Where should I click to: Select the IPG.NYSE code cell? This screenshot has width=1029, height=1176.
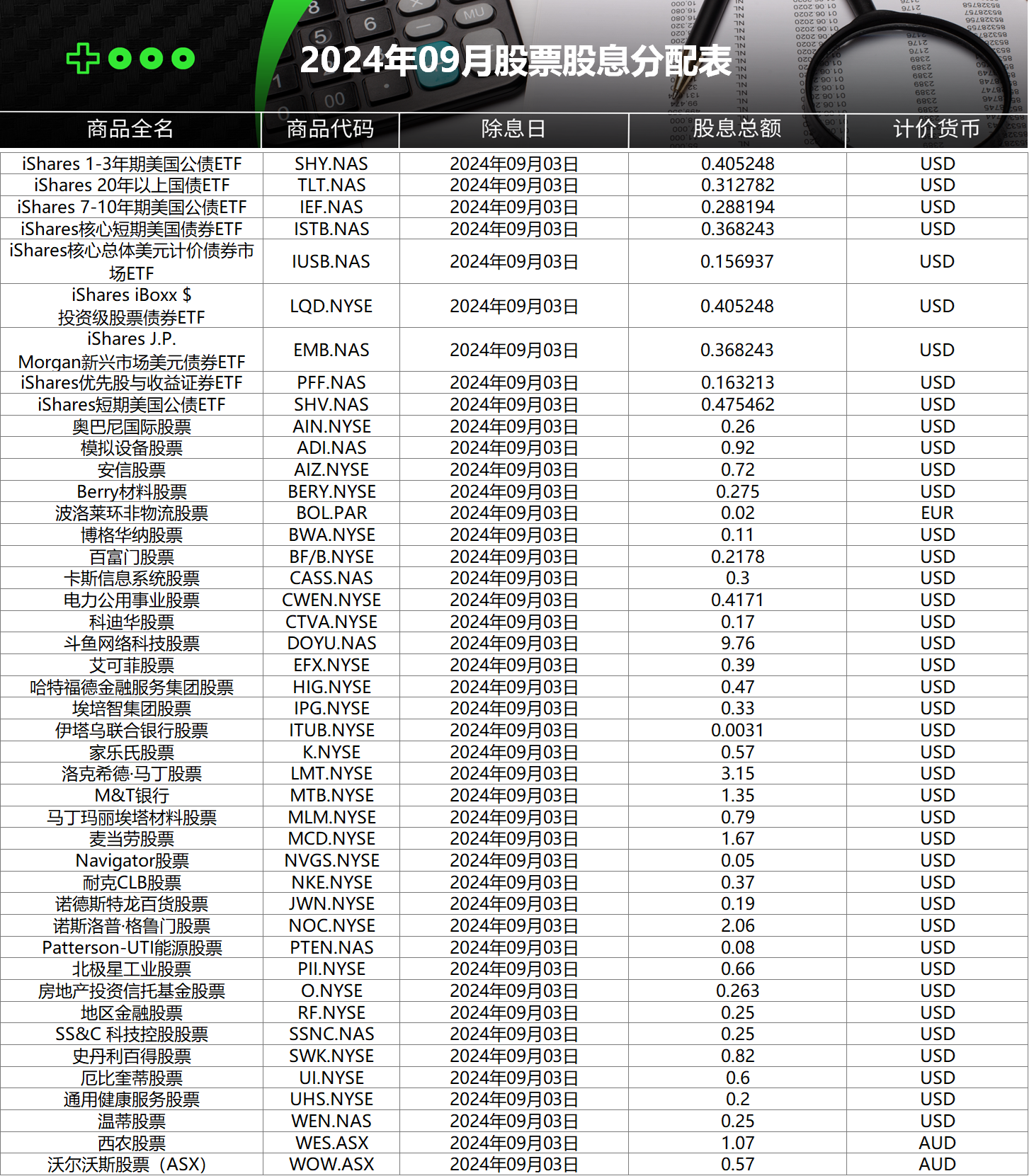pyautogui.click(x=331, y=709)
